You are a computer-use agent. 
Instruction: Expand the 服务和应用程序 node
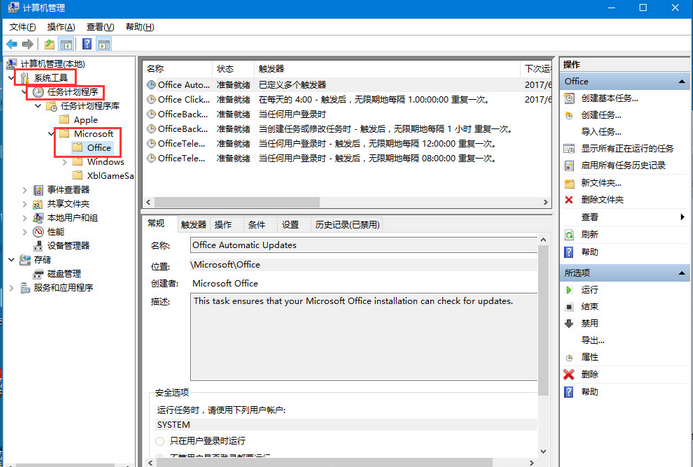(11, 288)
